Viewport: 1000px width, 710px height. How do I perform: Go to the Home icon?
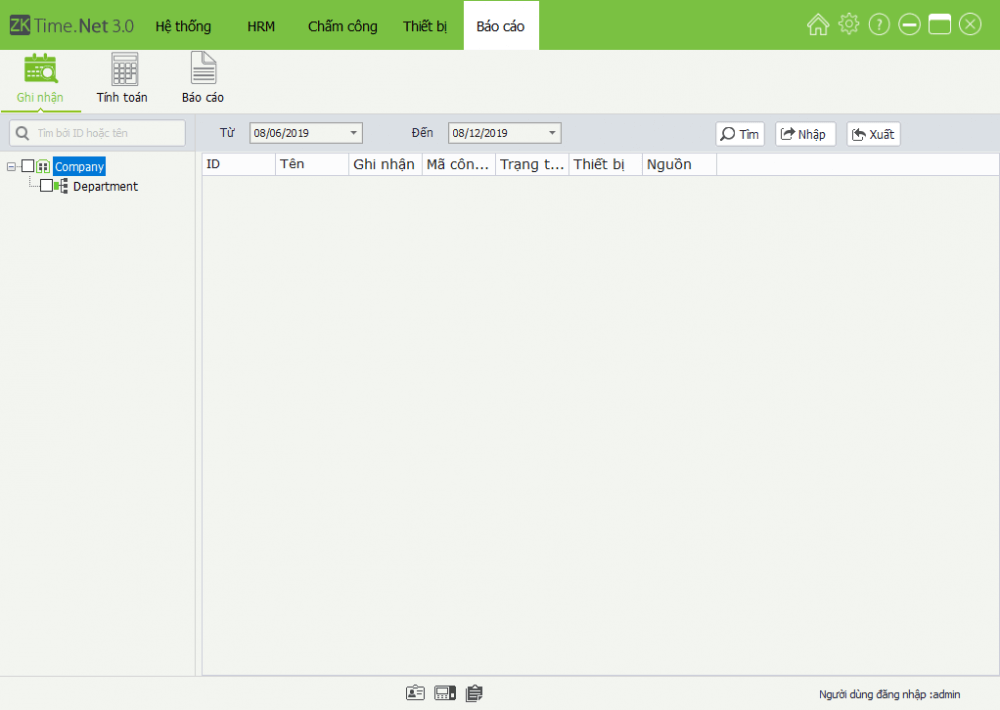pyautogui.click(x=818, y=25)
